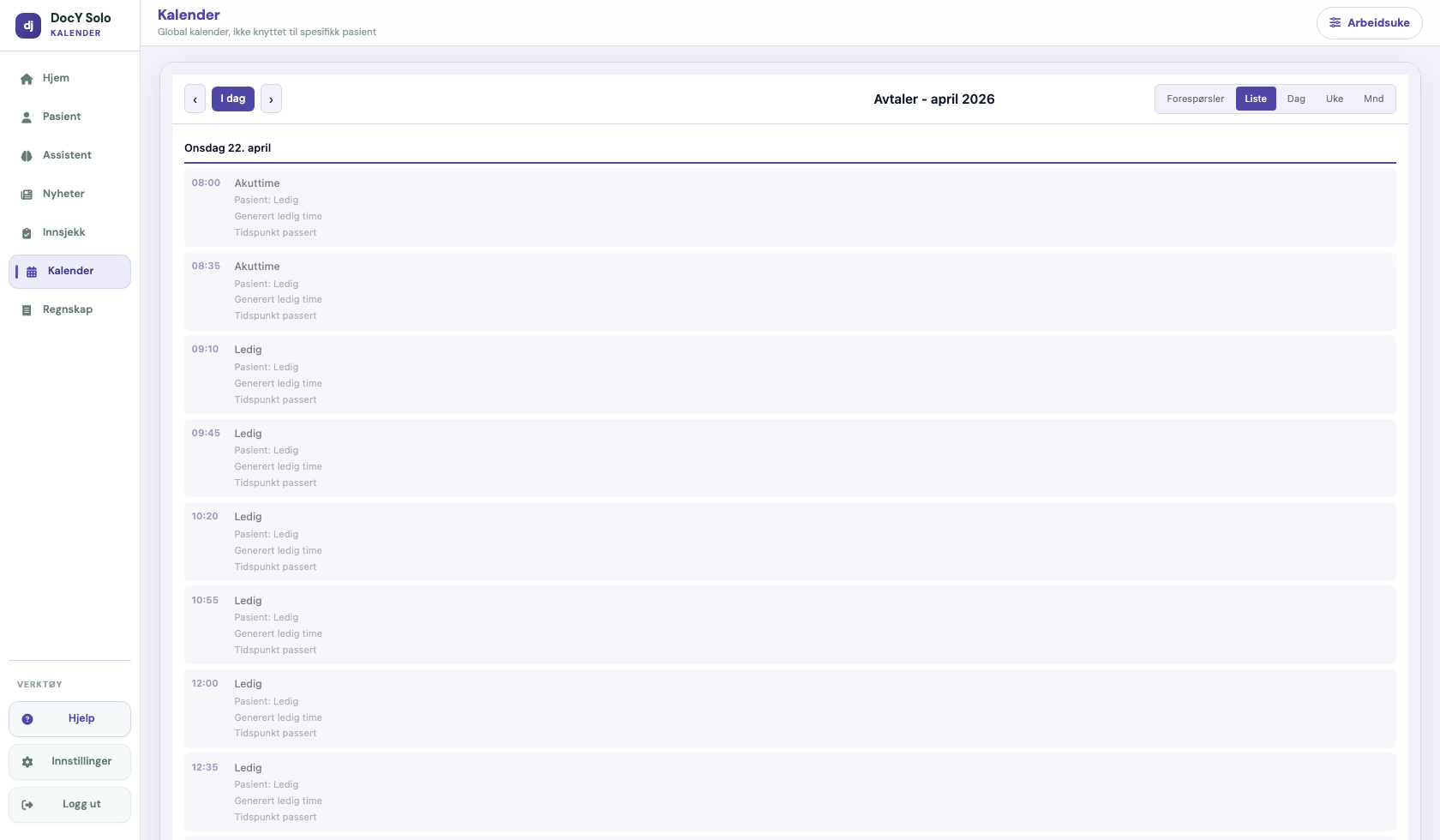
Task: Open the 10:55 Ledig slot
Action: point(789,625)
